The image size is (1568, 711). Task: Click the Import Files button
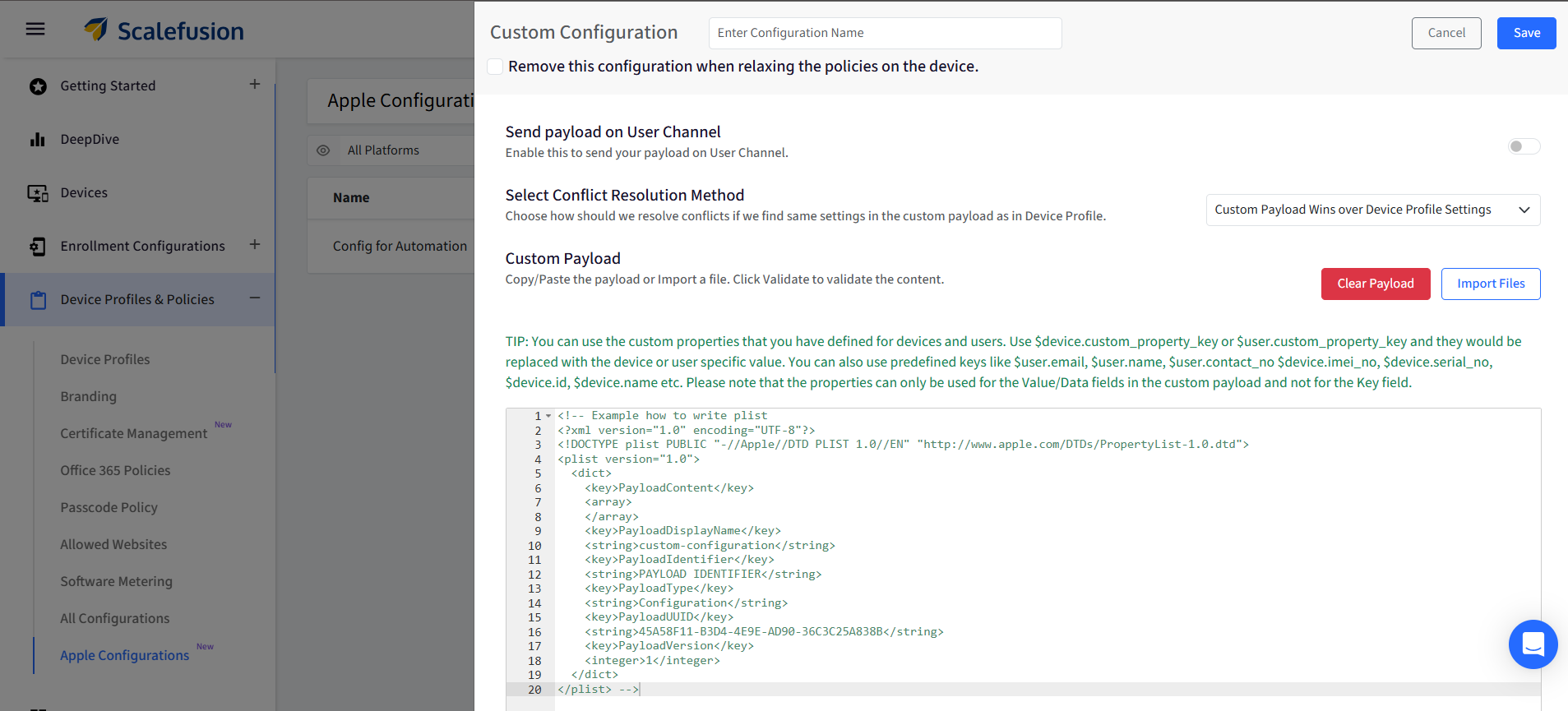[x=1490, y=284]
